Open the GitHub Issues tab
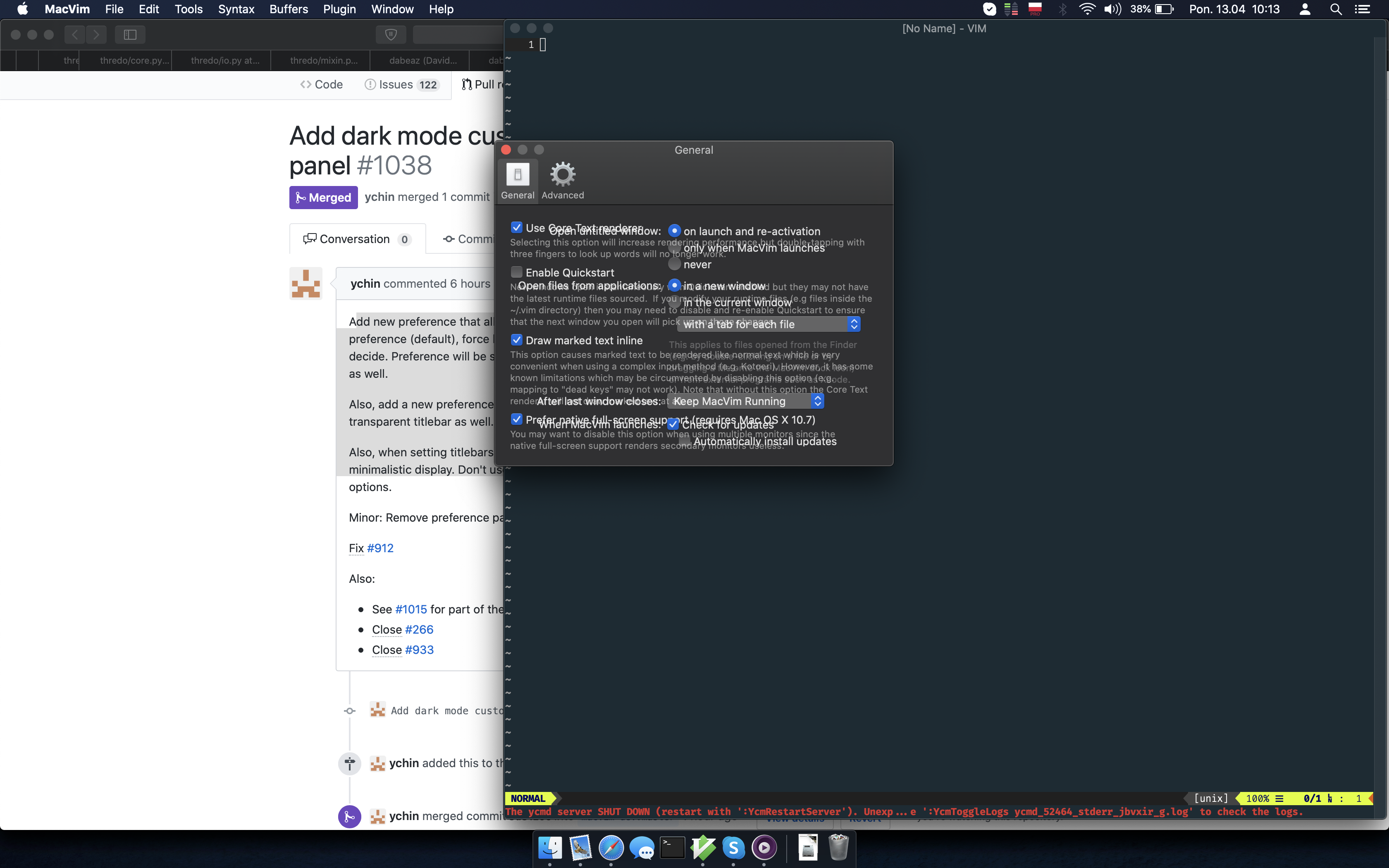Screen dimensions: 1389x868 click(x=402, y=84)
